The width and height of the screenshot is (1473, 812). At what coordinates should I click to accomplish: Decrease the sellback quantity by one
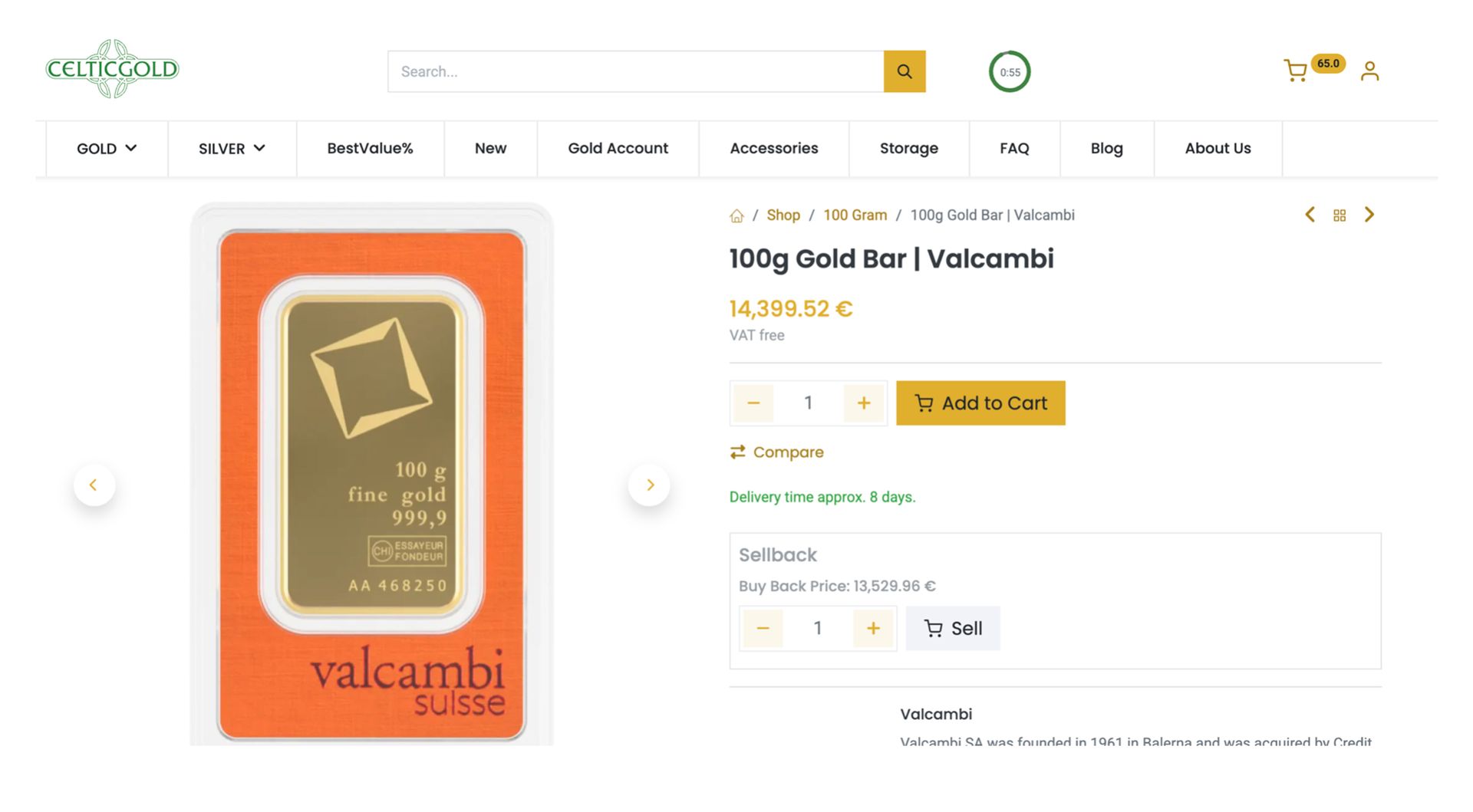click(763, 629)
